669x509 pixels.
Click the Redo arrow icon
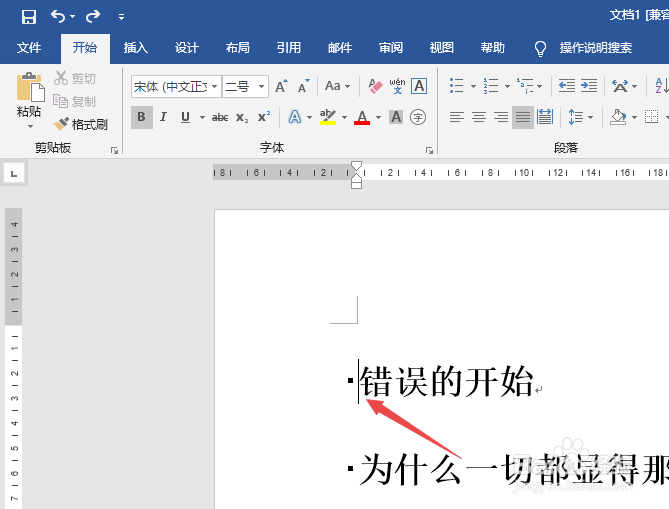coord(93,16)
